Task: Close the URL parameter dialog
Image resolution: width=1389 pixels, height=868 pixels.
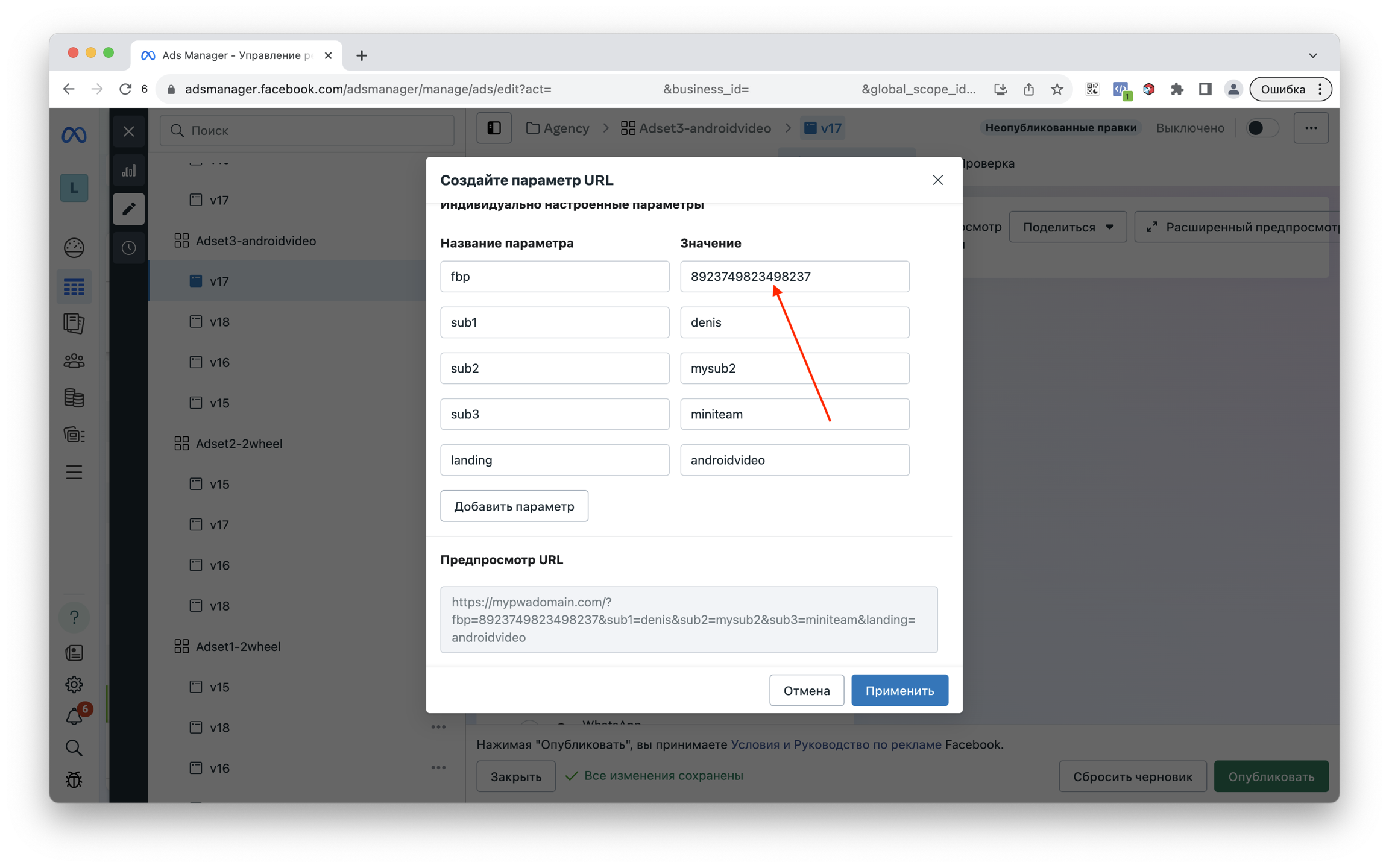Action: [937, 180]
